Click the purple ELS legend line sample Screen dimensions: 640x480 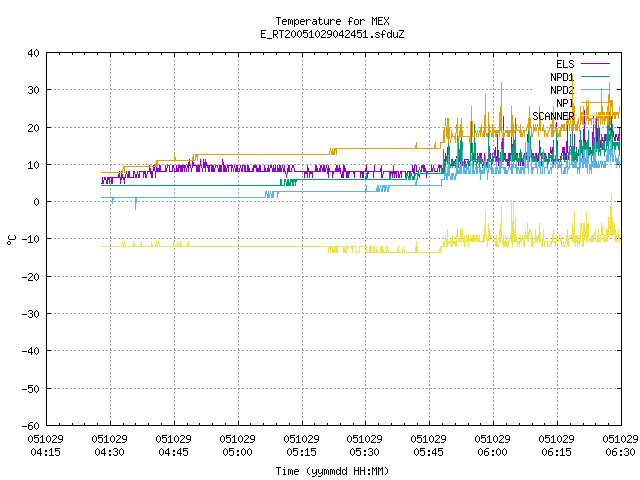click(x=595, y=64)
